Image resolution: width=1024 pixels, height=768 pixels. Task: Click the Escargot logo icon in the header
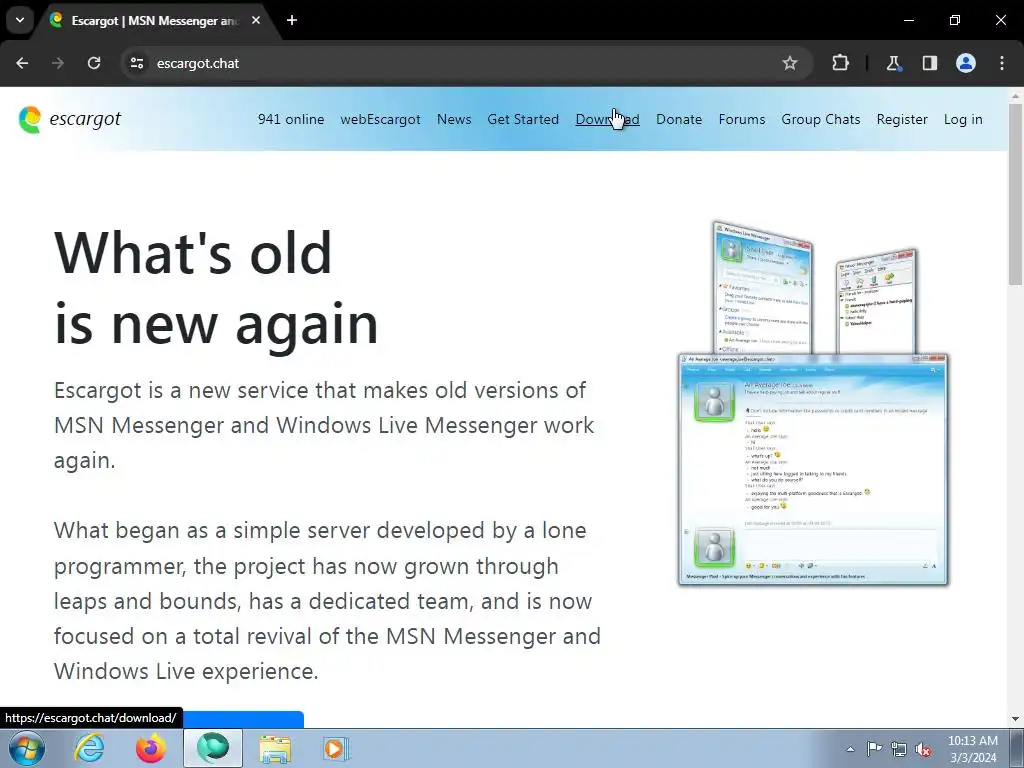click(30, 120)
